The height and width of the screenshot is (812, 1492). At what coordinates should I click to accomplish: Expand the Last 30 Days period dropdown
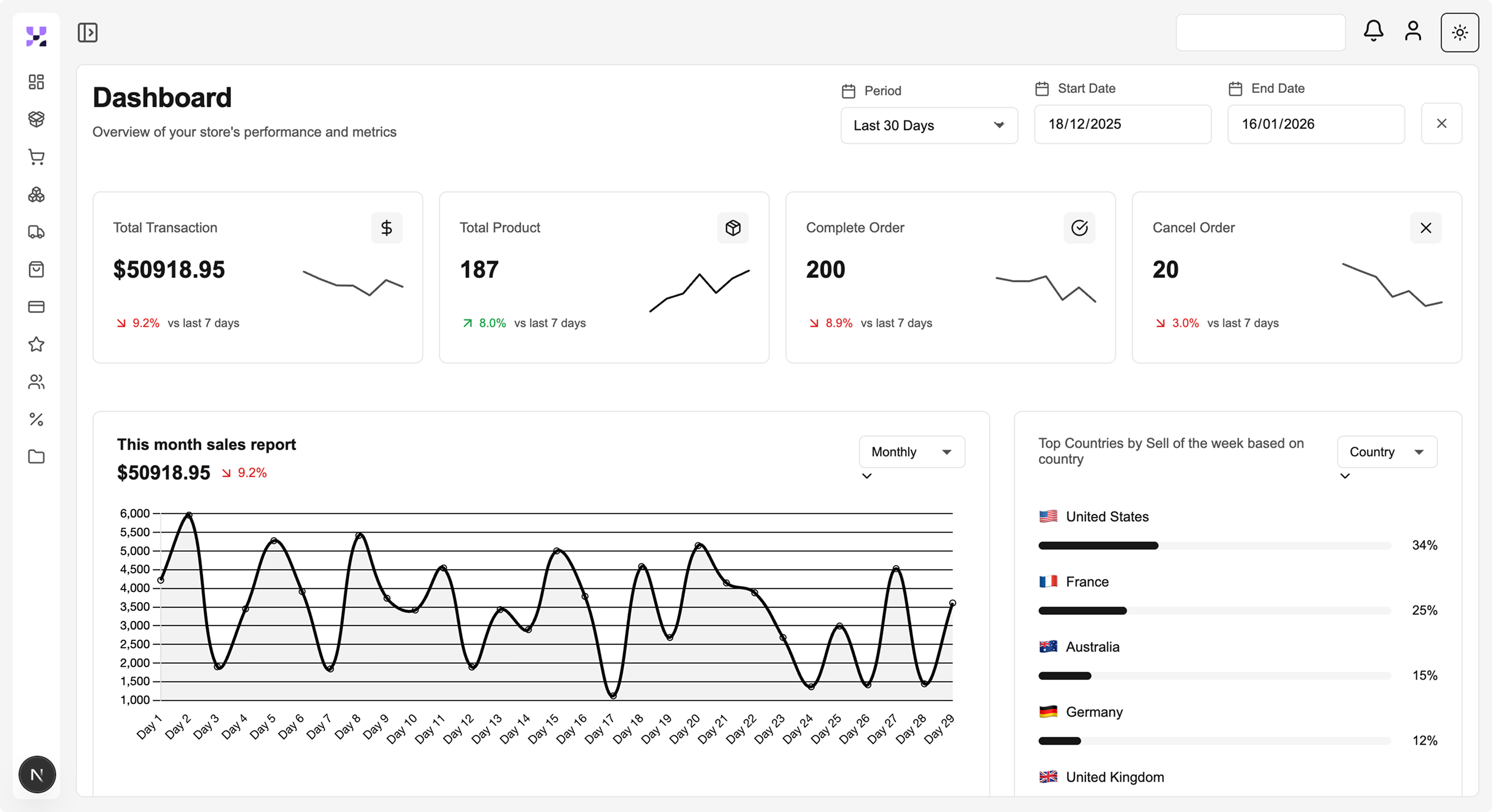[929, 125]
